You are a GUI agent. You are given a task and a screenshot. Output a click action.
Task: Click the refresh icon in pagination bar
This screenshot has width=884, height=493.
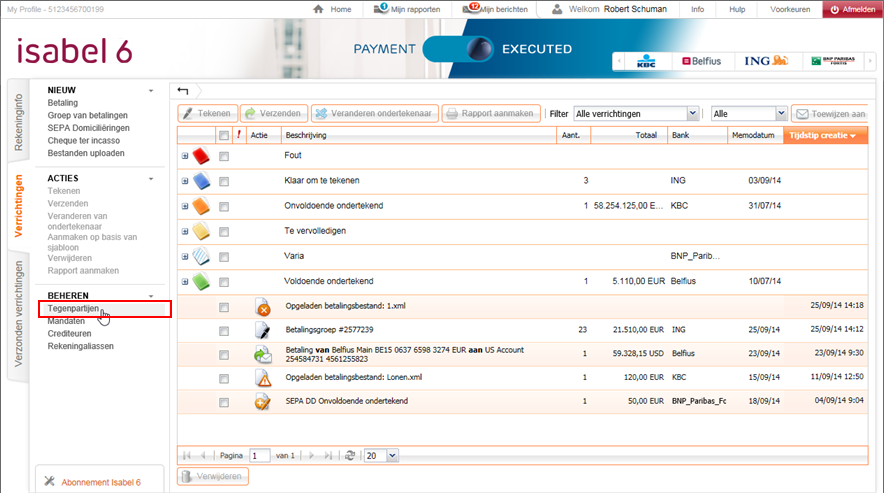coord(350,455)
